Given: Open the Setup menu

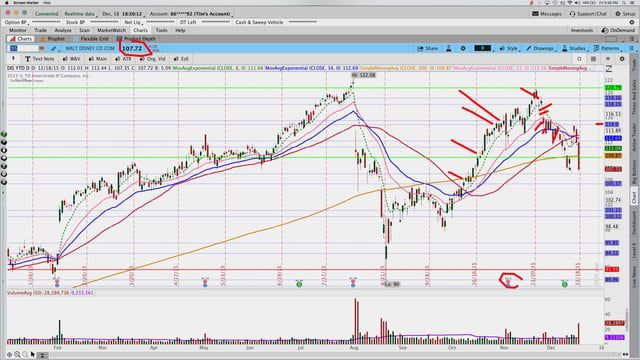Looking at the screenshot, I should pyautogui.click(x=625, y=13).
